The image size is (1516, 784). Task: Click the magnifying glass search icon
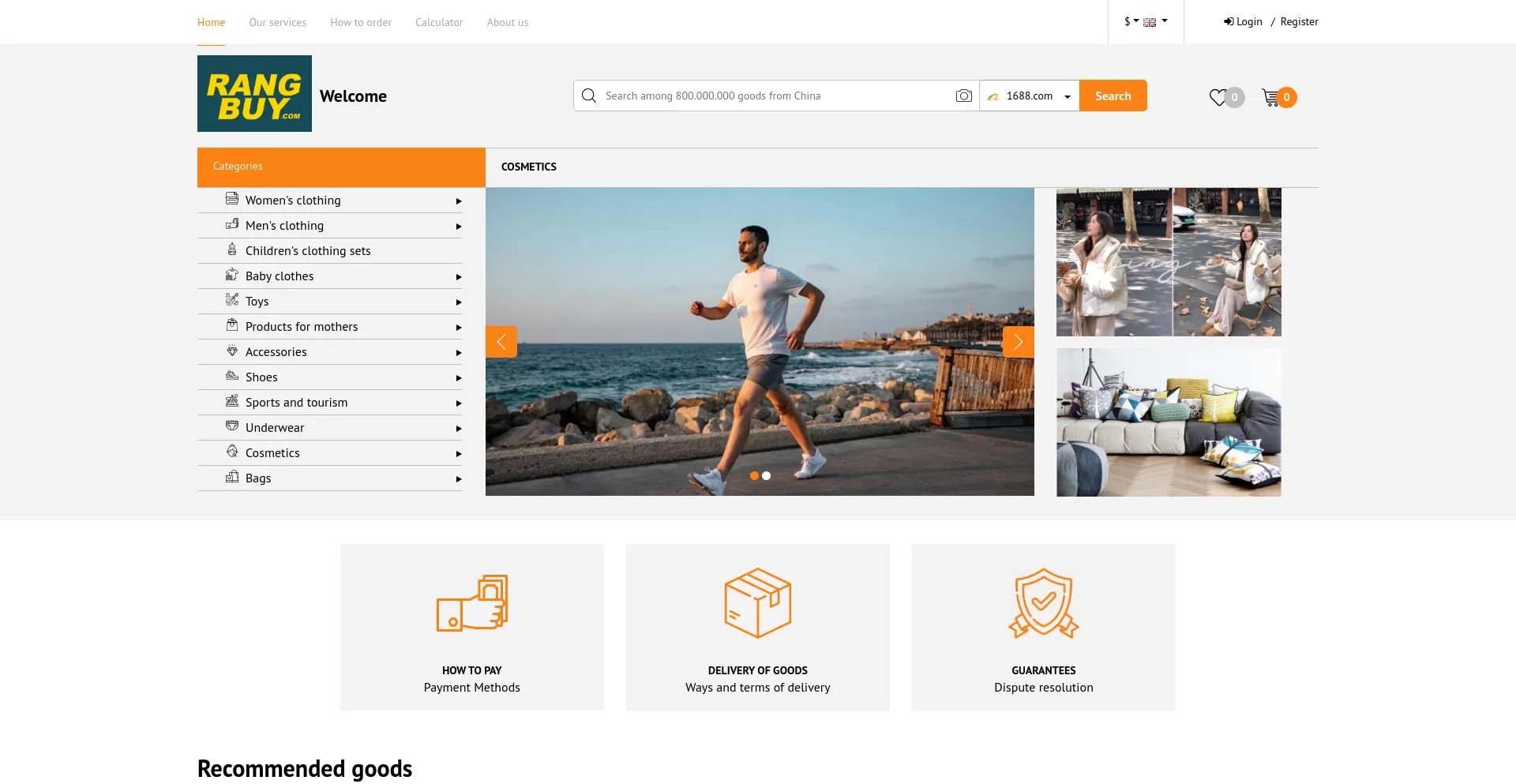tap(589, 96)
